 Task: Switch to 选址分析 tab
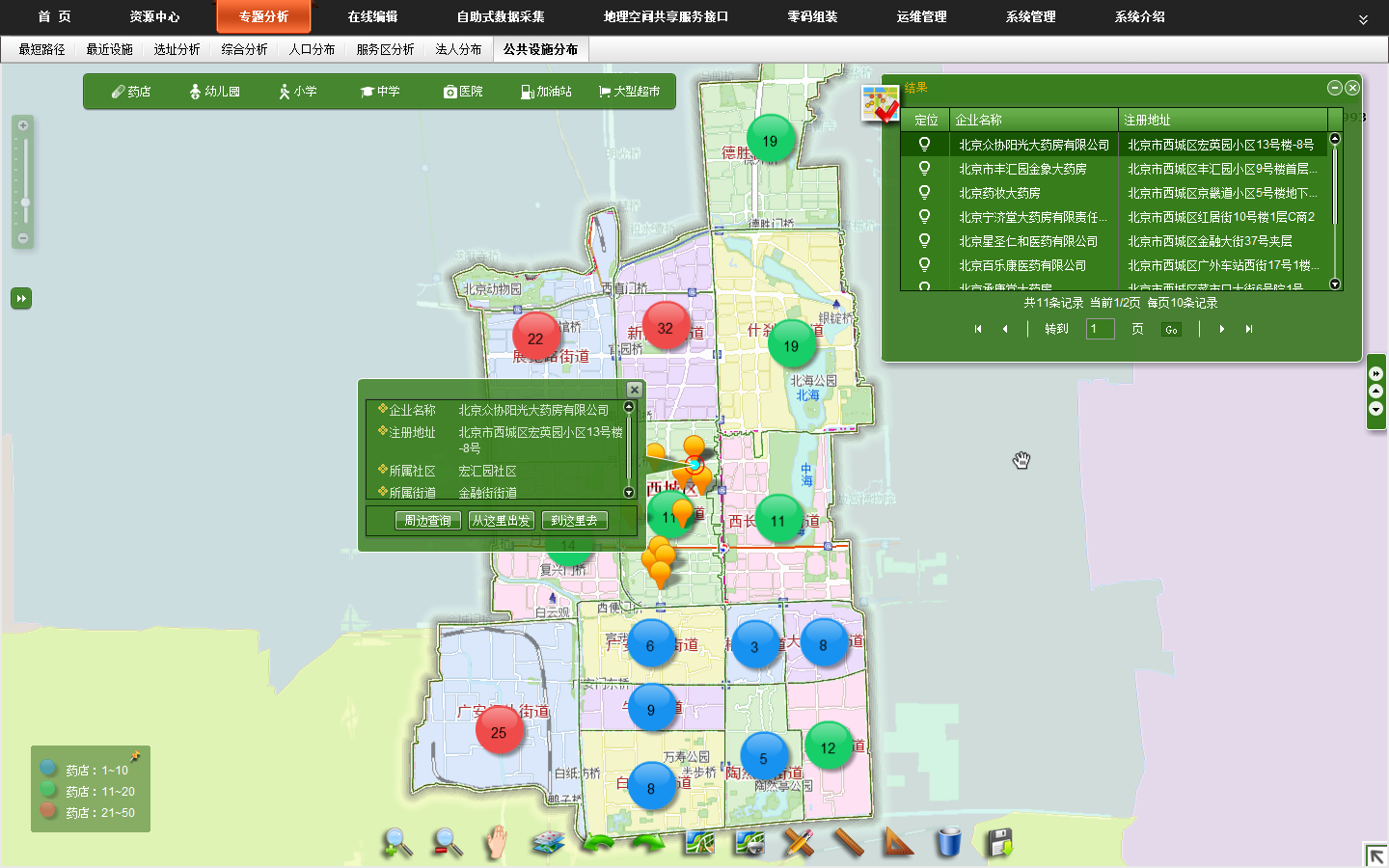coord(177,49)
